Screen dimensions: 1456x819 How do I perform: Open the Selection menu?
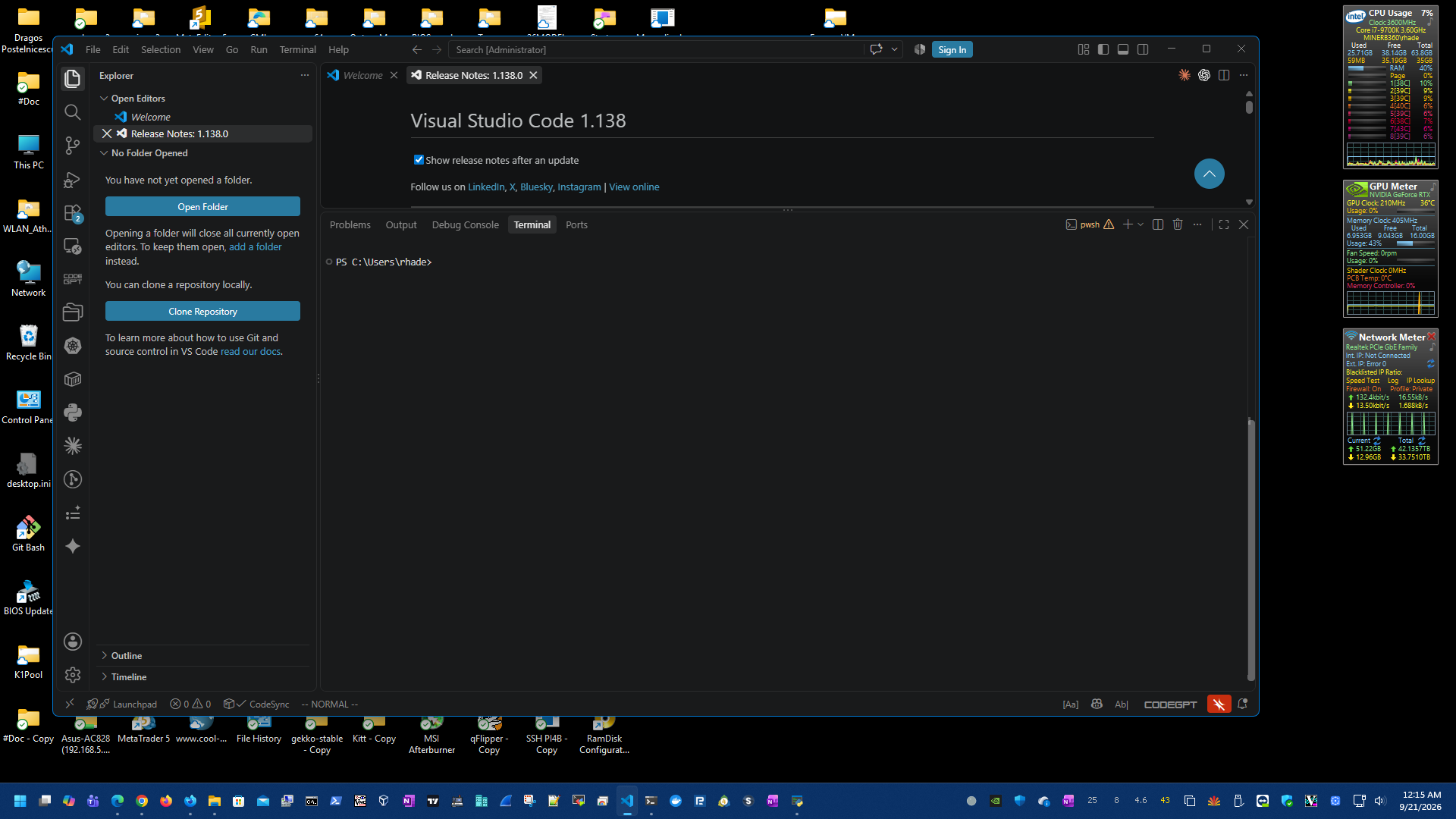tap(161, 49)
